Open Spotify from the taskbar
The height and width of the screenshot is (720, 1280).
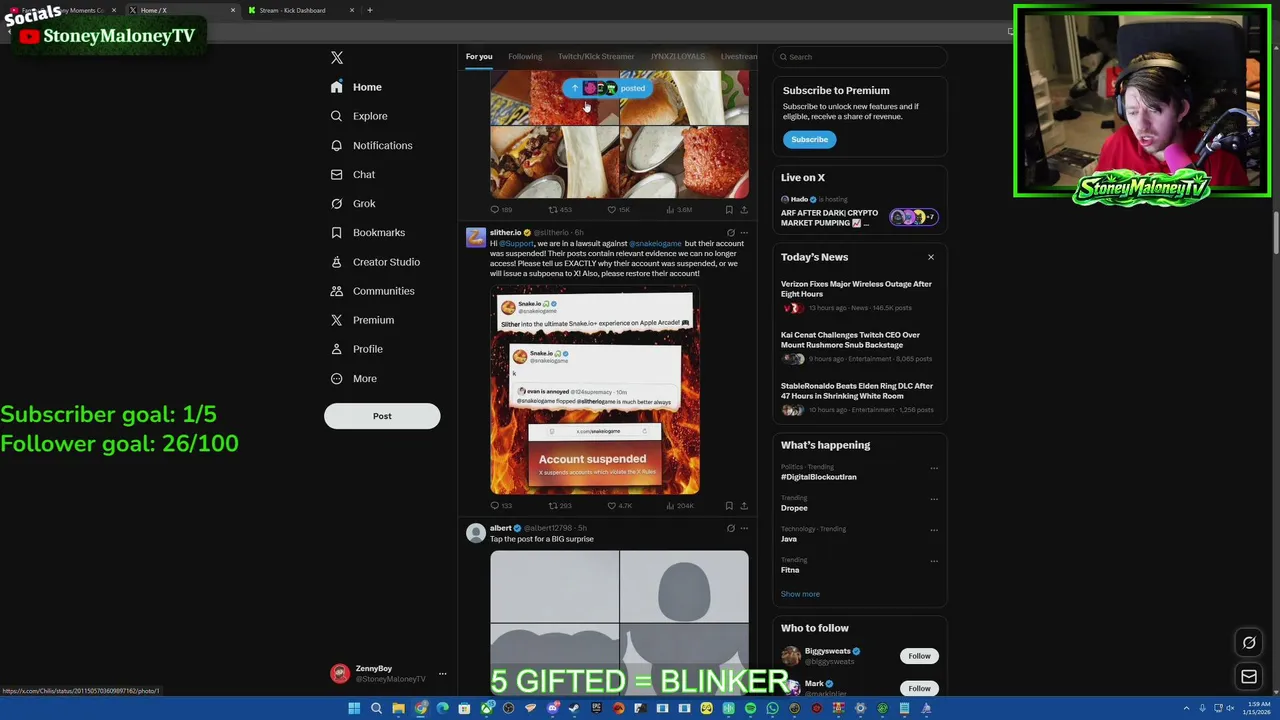(750, 708)
